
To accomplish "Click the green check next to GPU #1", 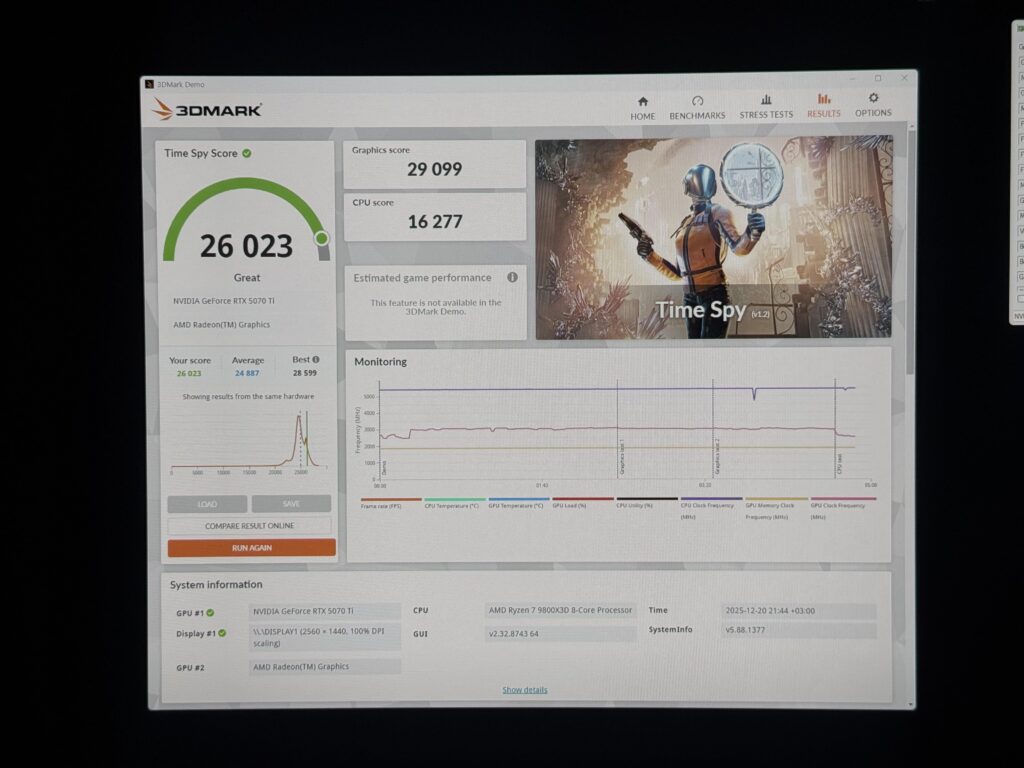I will click(x=210, y=613).
